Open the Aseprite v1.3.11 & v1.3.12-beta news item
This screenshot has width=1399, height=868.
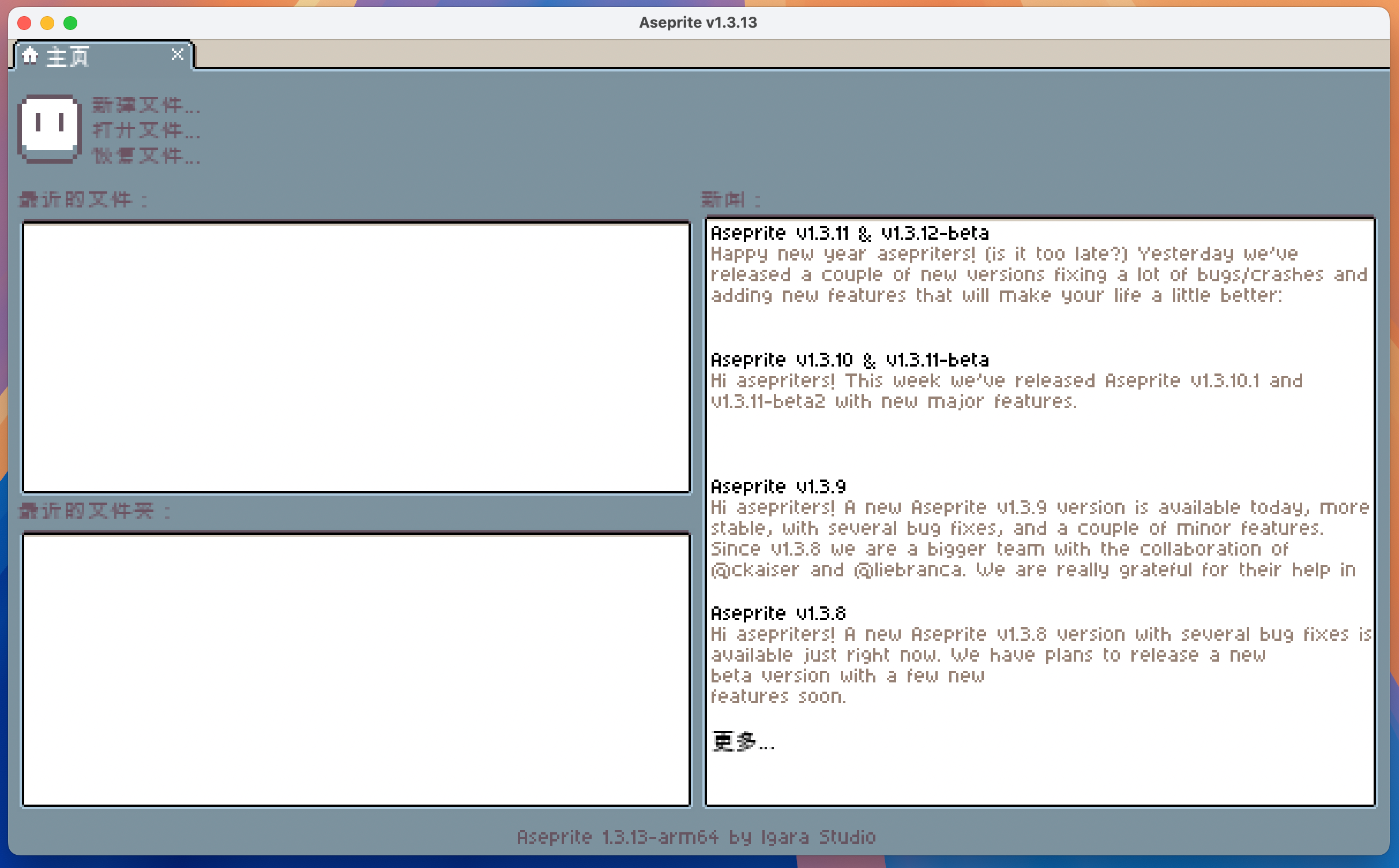click(850, 233)
